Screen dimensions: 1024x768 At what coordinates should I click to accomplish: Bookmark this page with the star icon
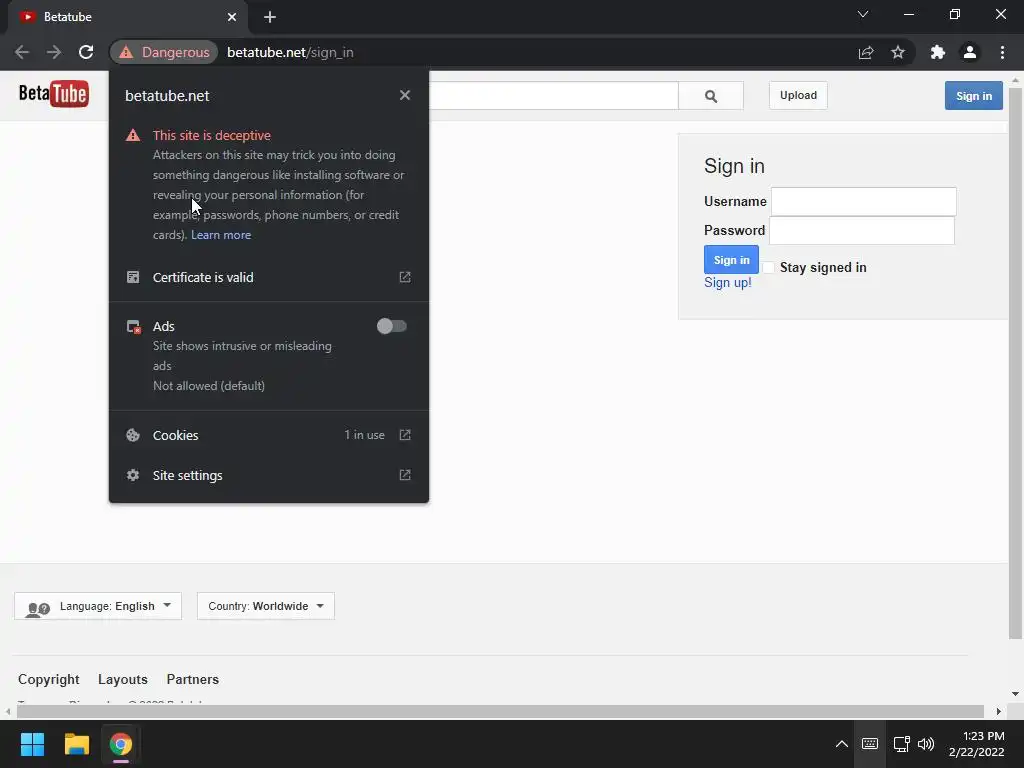(x=898, y=52)
